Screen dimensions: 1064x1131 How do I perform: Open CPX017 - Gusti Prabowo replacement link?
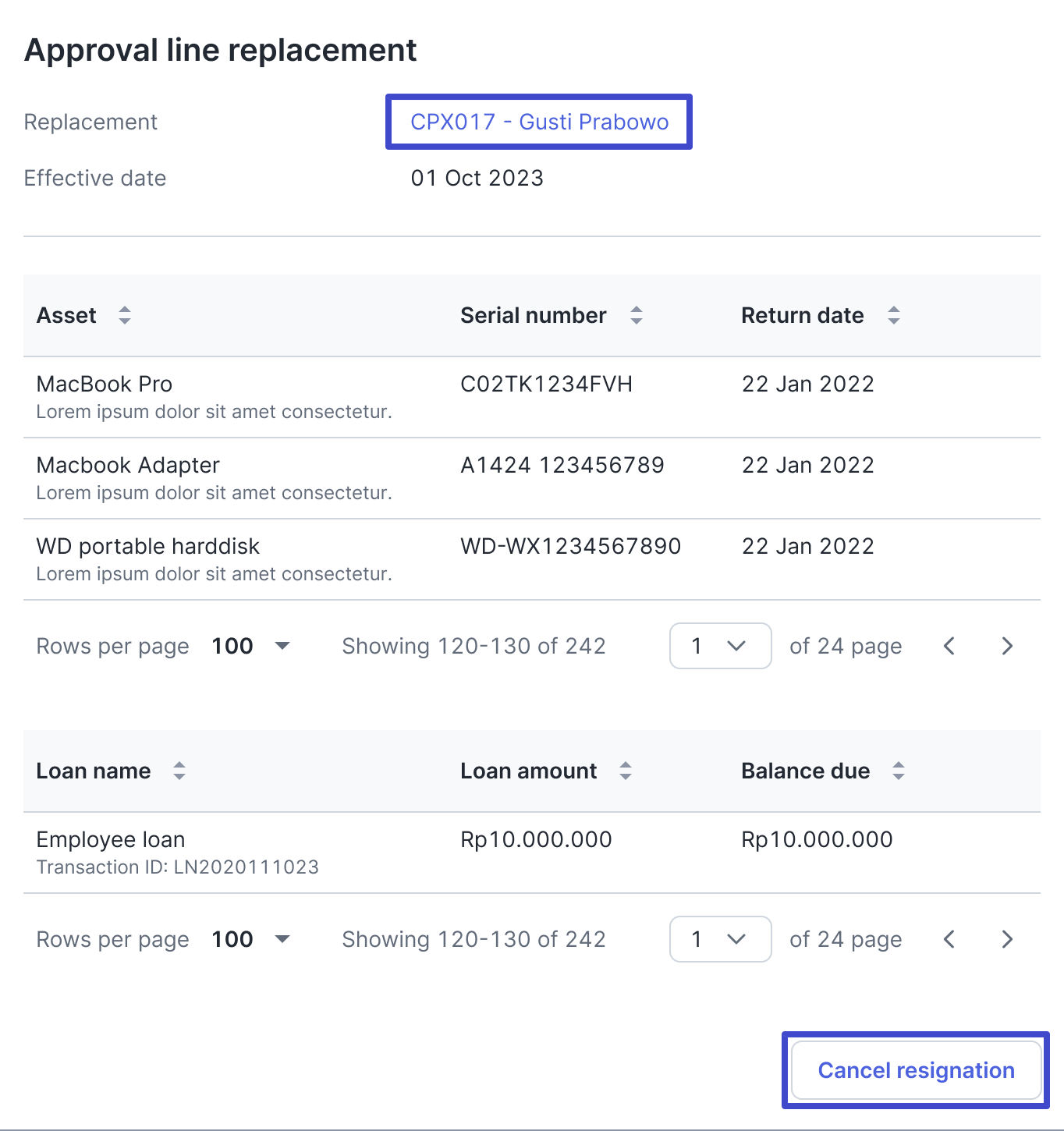[x=539, y=122]
